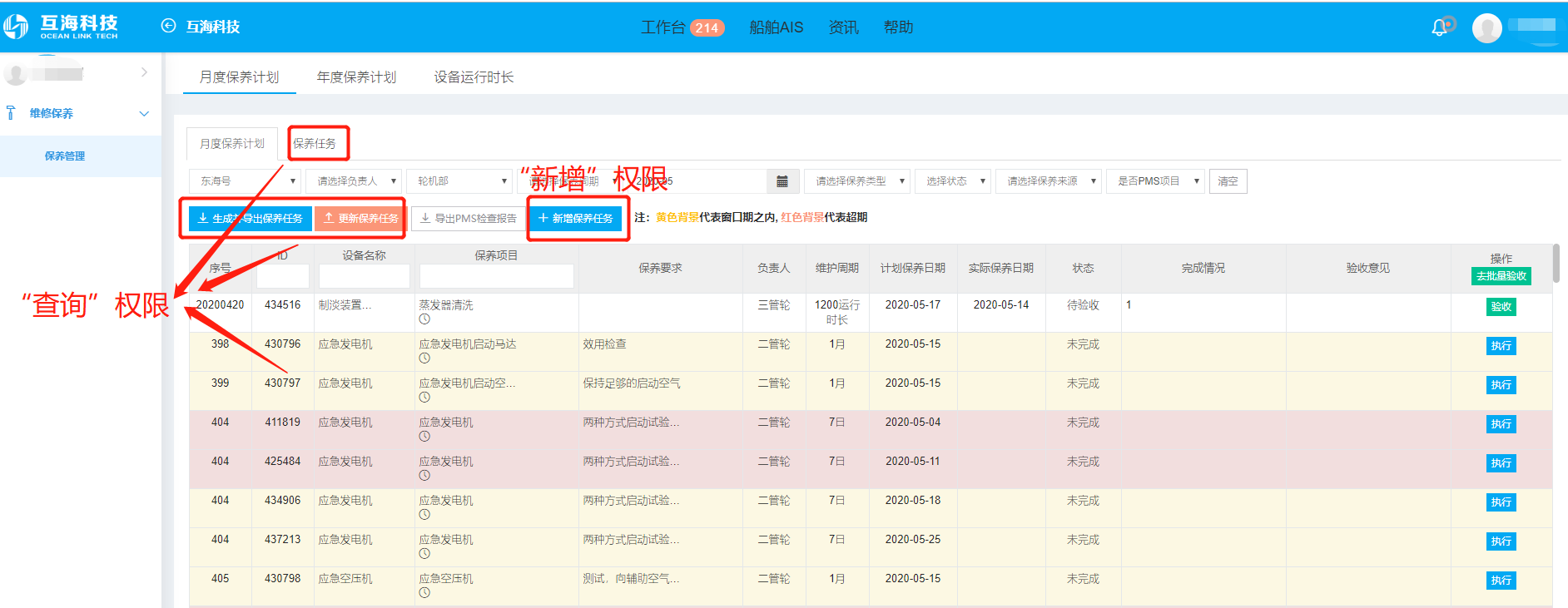1568x608 pixels.
Task: Open the 请选择保养来源 dropdown
Action: (x=1049, y=181)
